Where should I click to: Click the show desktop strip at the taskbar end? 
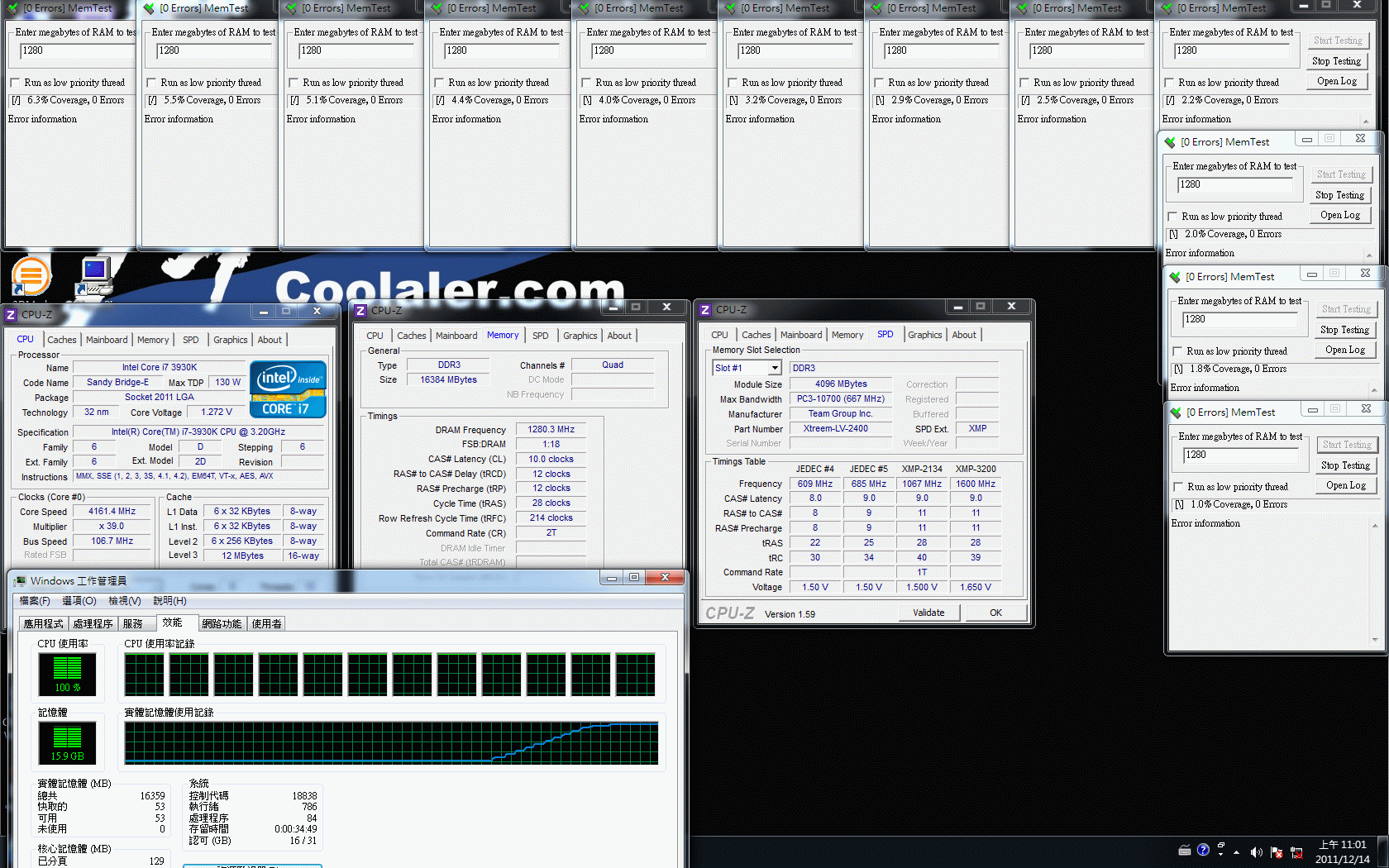pyautogui.click(x=1382, y=852)
